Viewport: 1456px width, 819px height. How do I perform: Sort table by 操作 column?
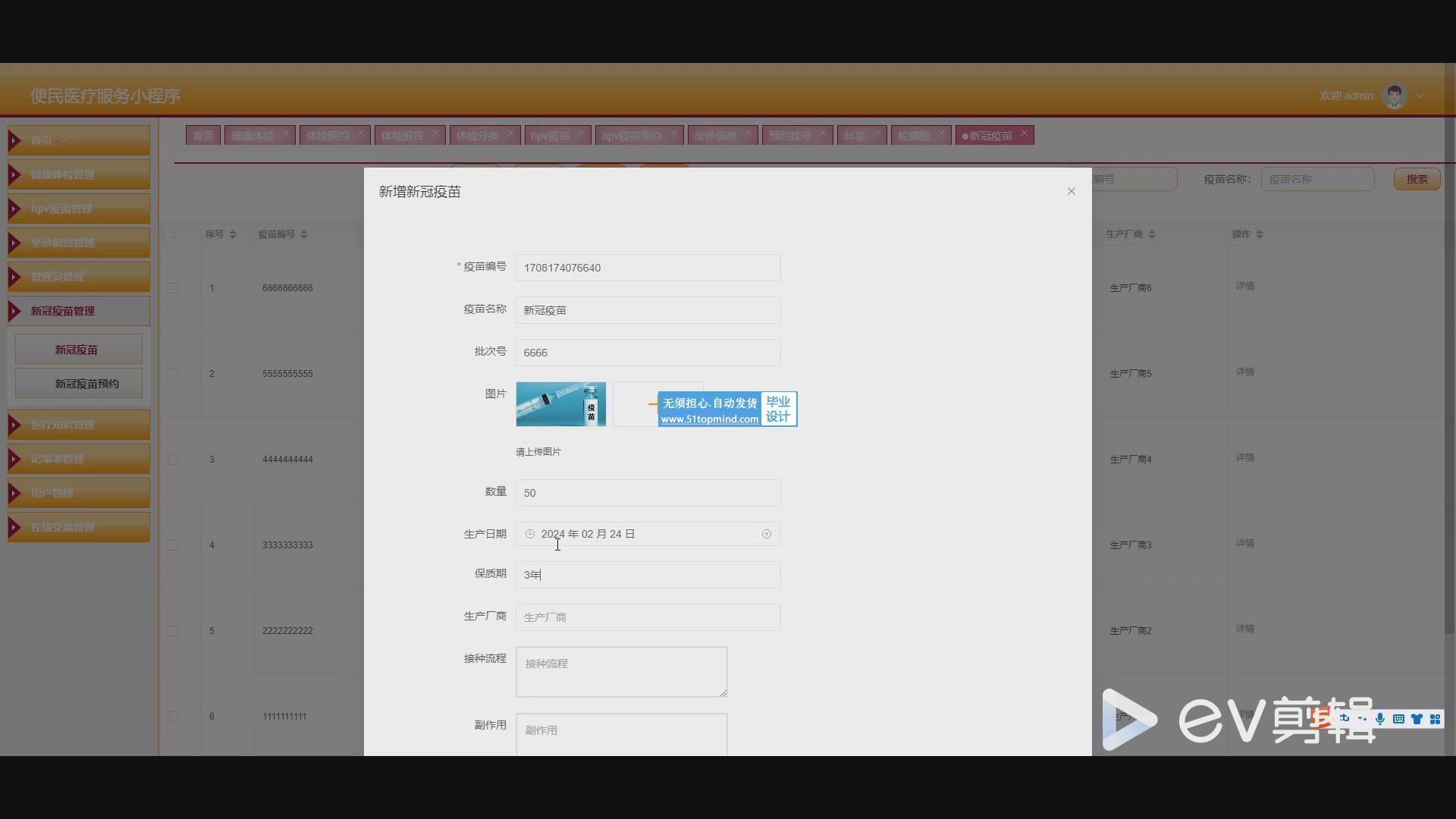point(1260,234)
